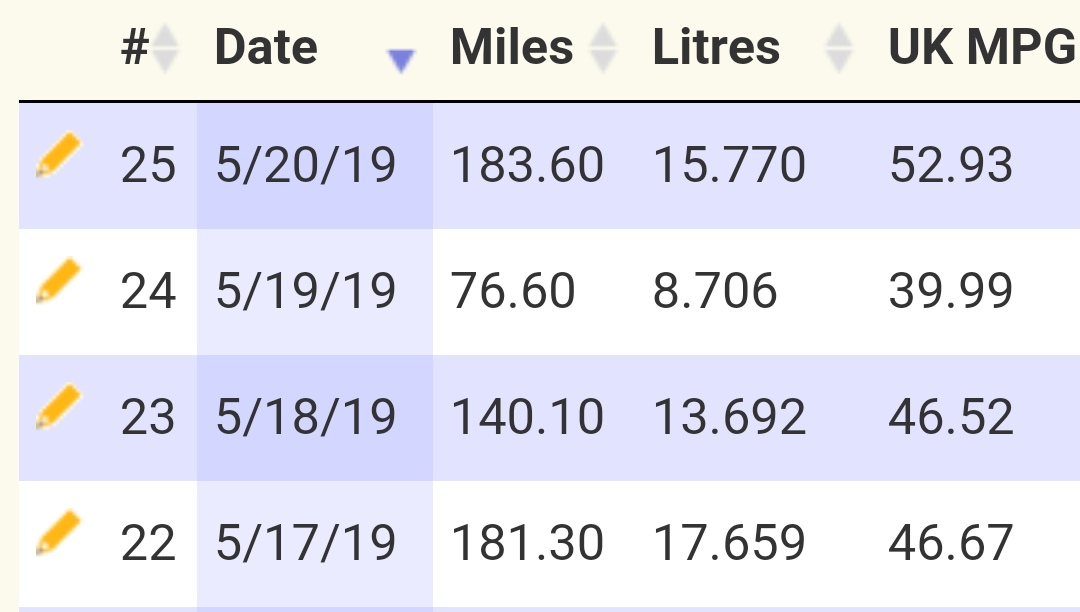Select the 183.60 miles value
This screenshot has height=612, width=1080.
point(527,165)
